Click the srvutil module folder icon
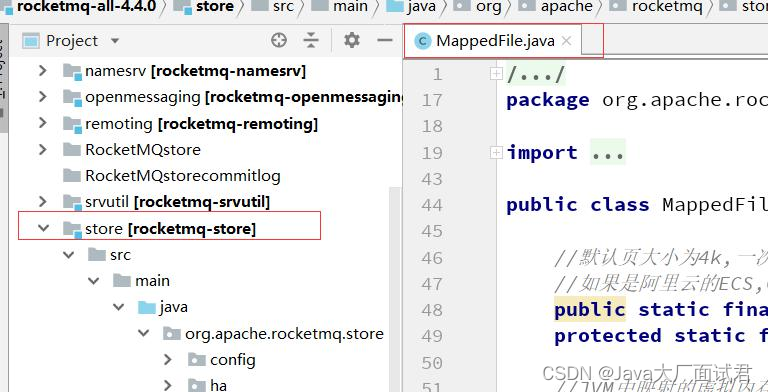The width and height of the screenshot is (768, 392). click(x=72, y=202)
